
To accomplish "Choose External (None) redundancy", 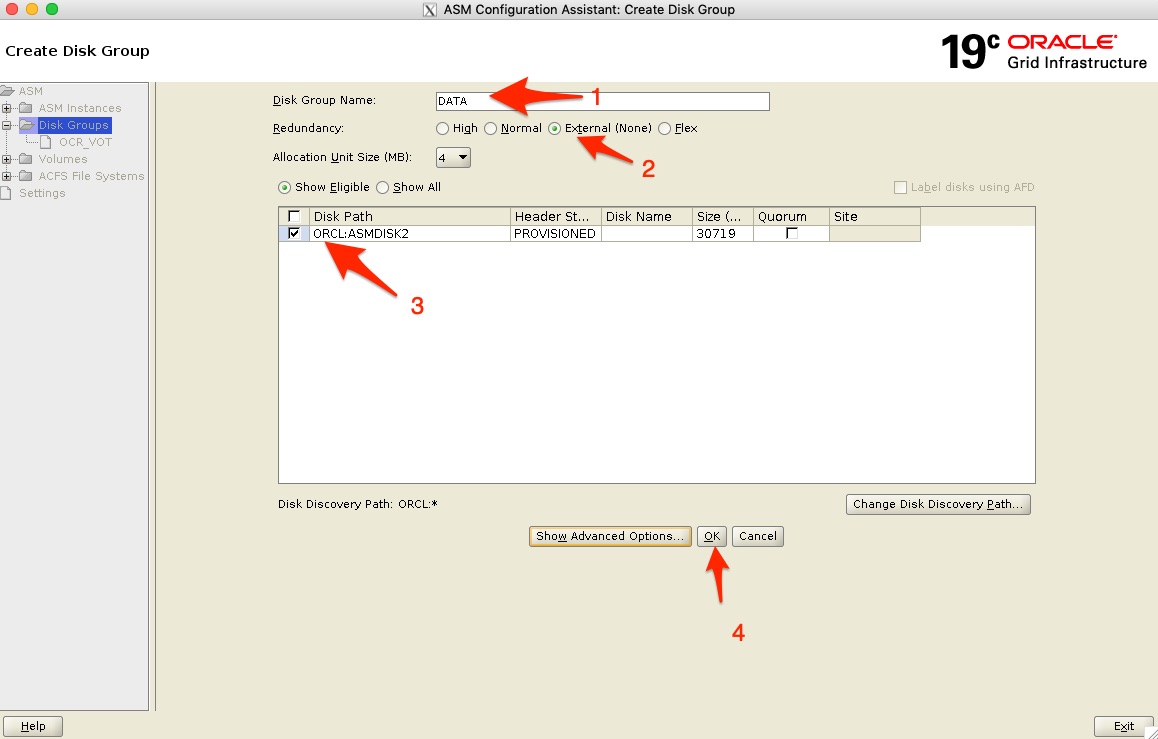I will [x=555, y=128].
